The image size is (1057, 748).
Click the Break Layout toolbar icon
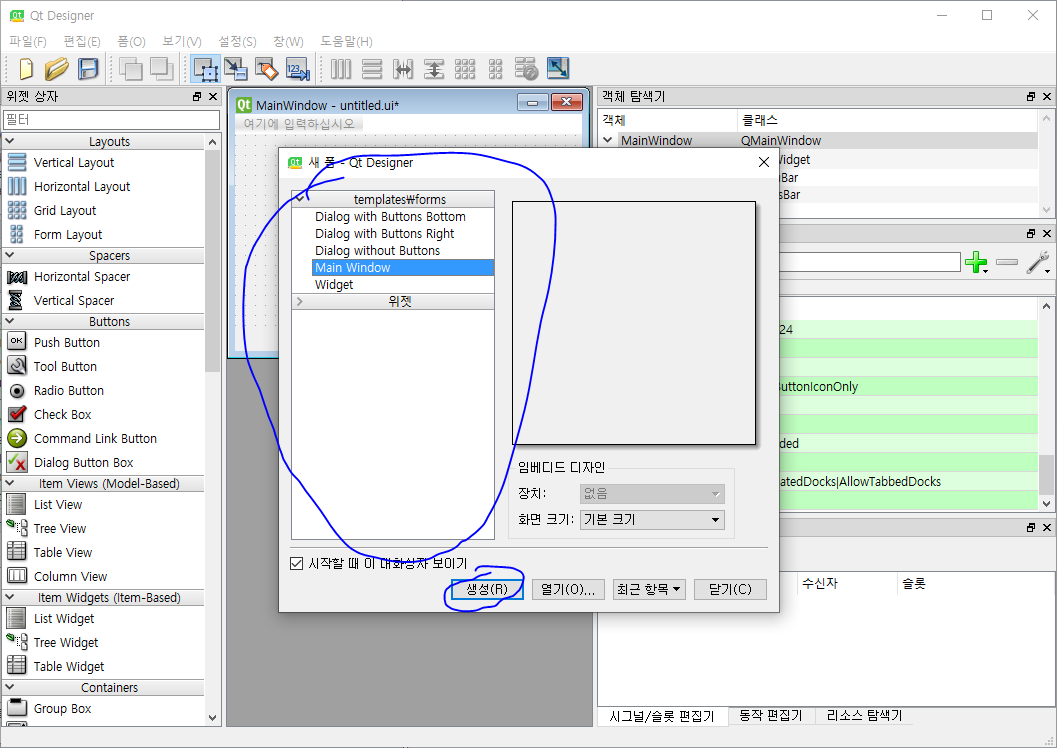(x=526, y=69)
